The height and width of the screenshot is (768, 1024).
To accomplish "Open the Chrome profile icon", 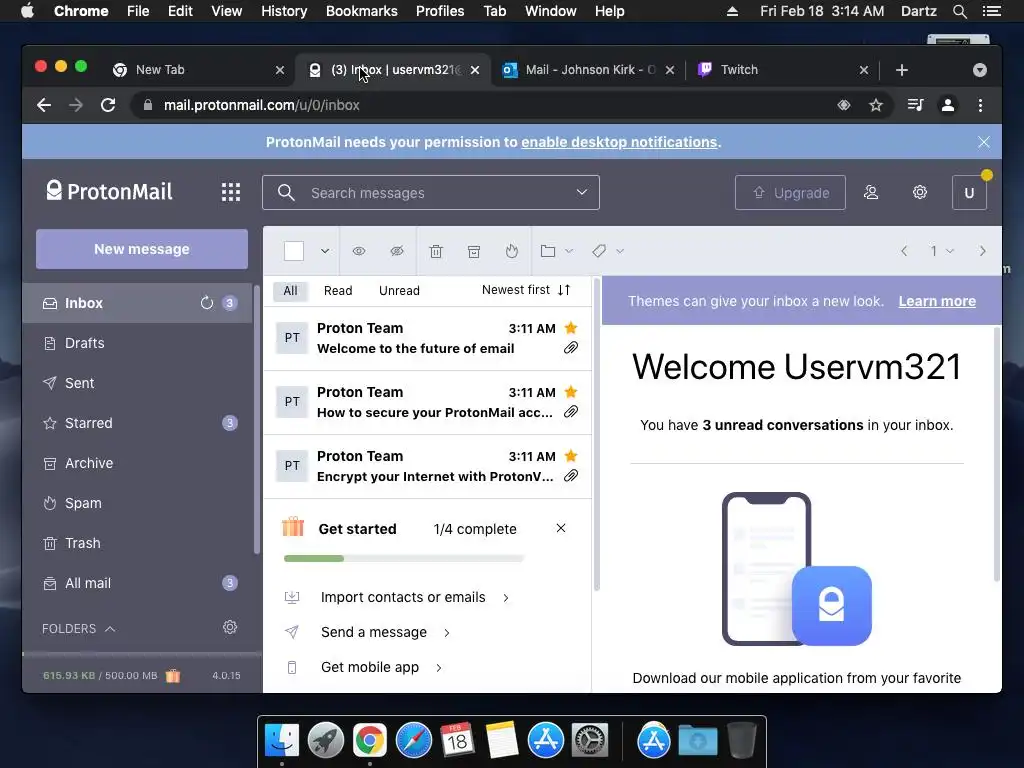I will pyautogui.click(x=948, y=105).
